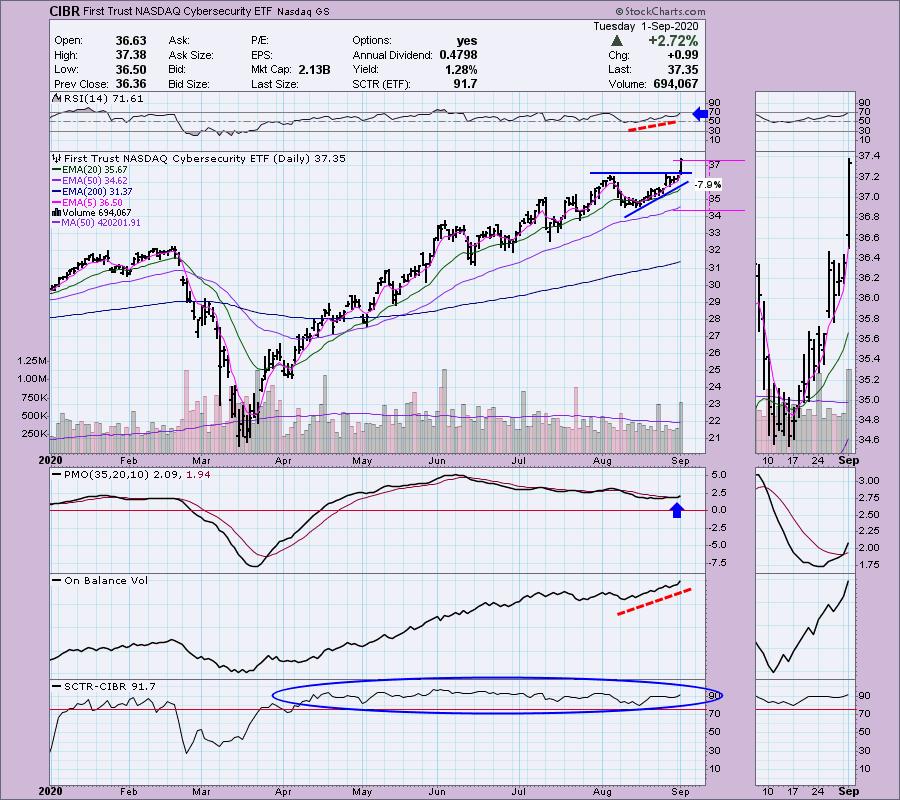The width and height of the screenshot is (900, 800).
Task: Click the EMA(50) 34.62 legend entry
Action: coord(90,181)
